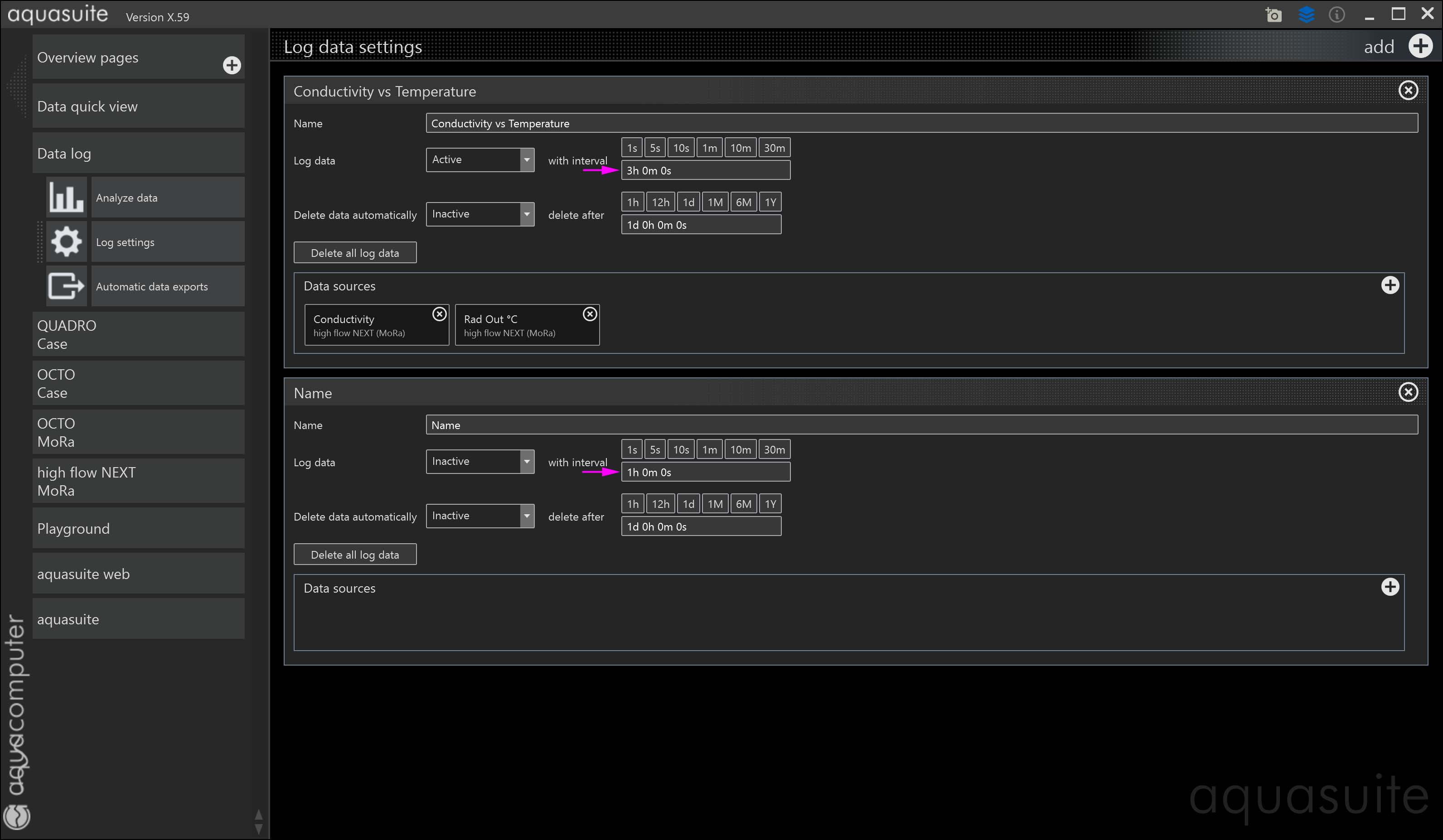Select the 10m interval preset in first log
Screen dimensions: 1443x840
point(740,148)
